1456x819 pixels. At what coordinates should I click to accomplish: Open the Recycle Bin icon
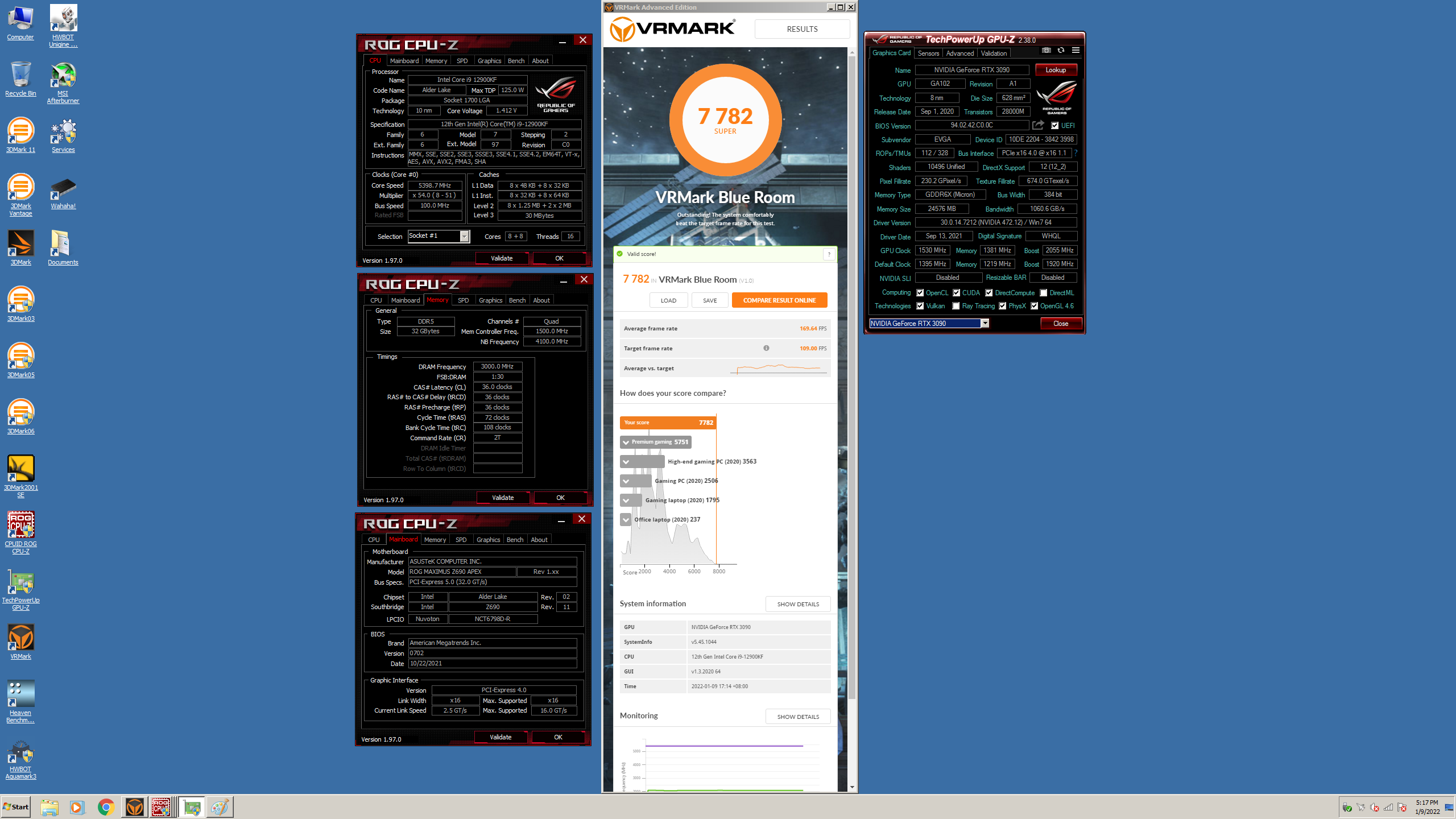point(20,79)
